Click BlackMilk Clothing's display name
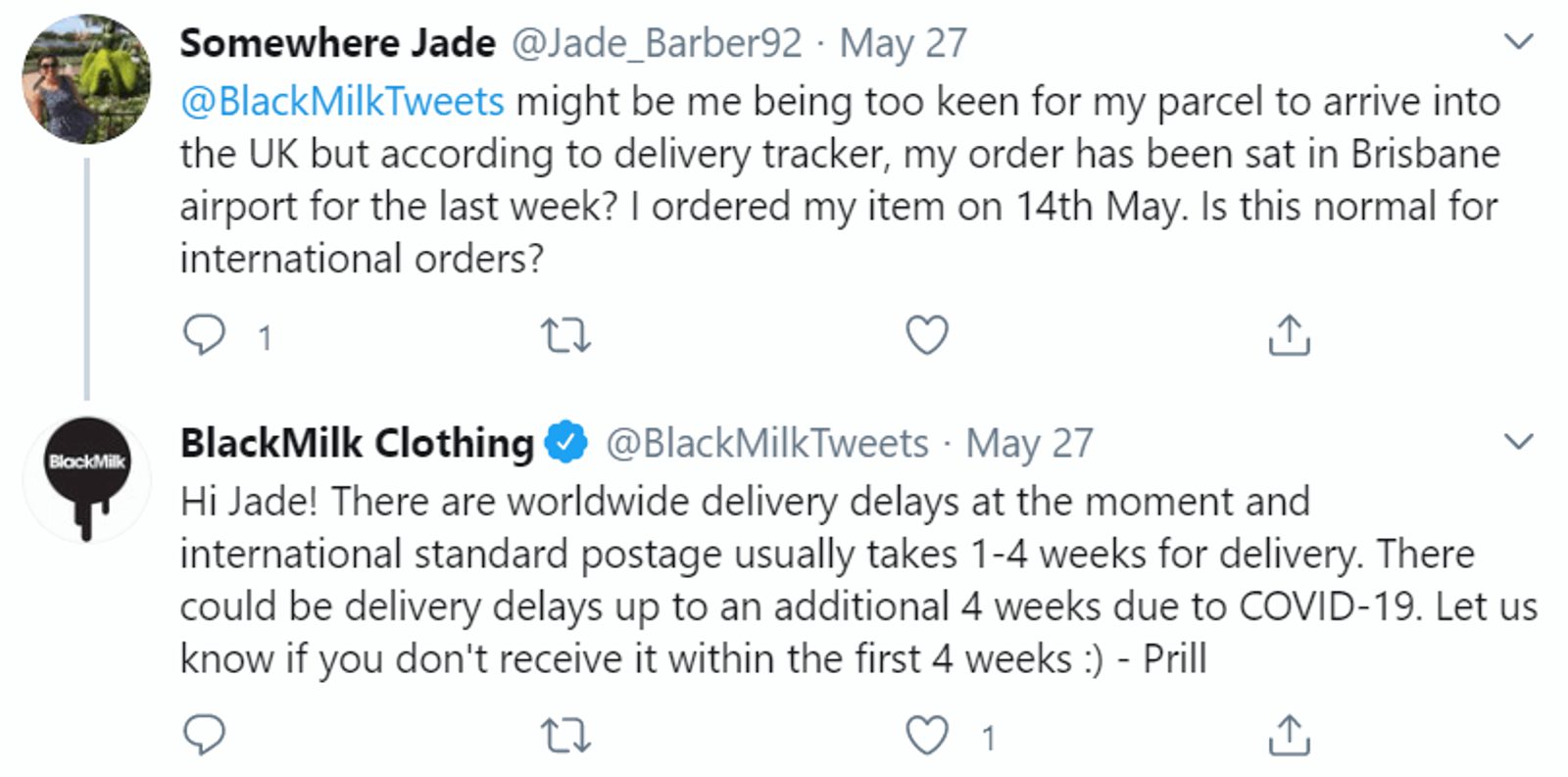1568x777 pixels. [355, 441]
